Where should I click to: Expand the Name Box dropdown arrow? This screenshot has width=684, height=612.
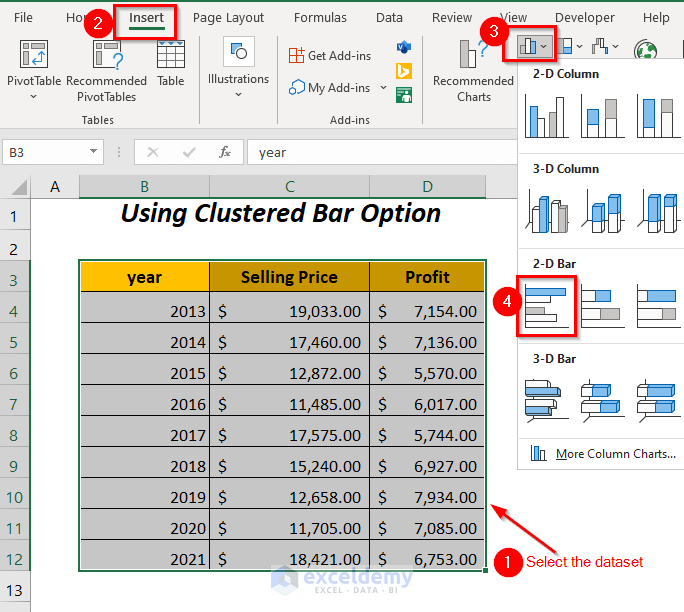94,152
